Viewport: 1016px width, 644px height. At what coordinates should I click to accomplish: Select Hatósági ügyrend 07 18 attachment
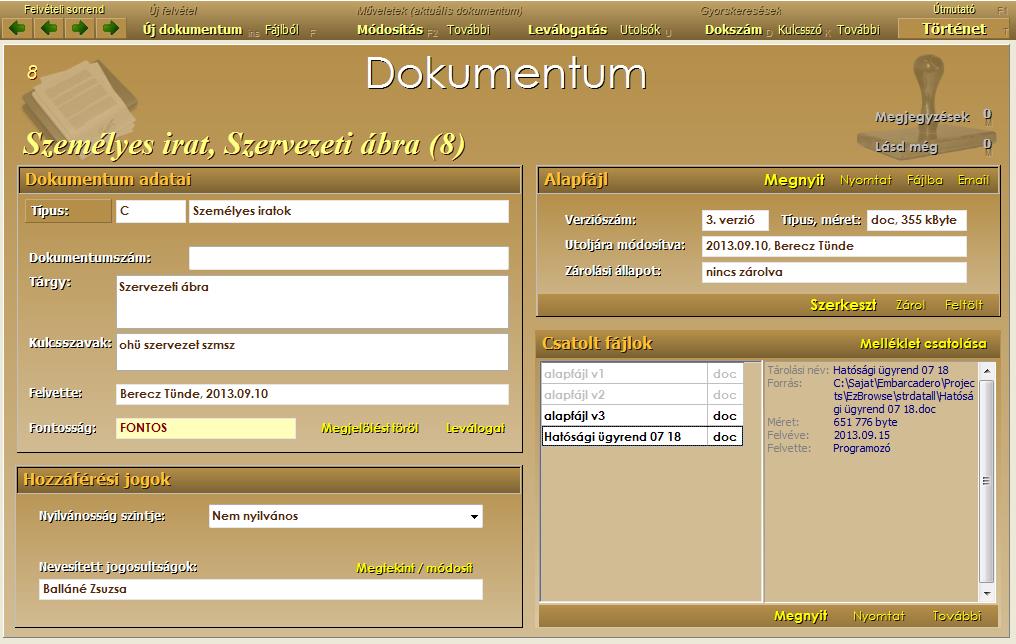[625, 437]
